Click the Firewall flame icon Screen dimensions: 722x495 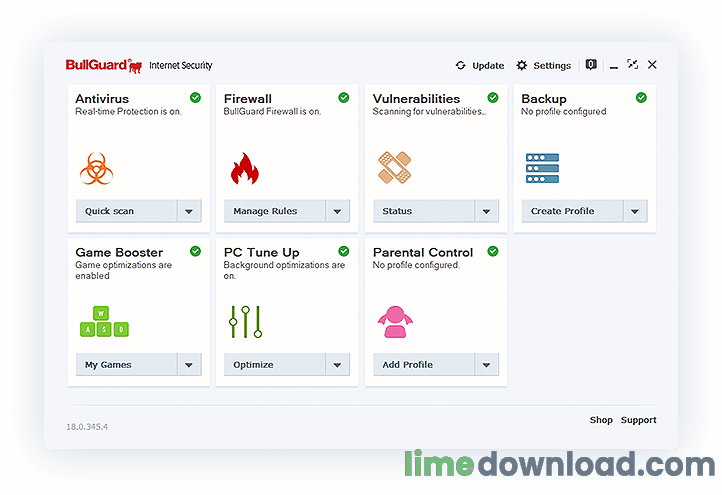[244, 168]
